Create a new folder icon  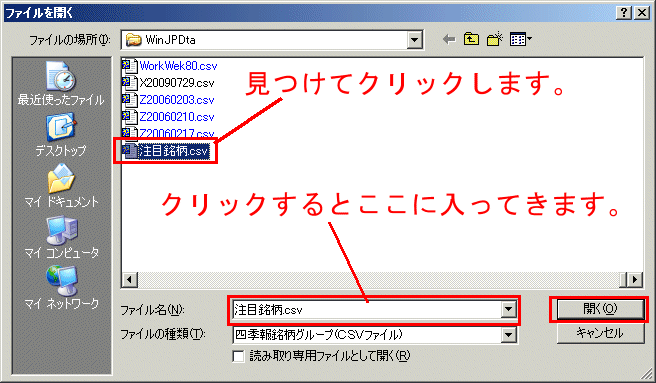coord(494,39)
